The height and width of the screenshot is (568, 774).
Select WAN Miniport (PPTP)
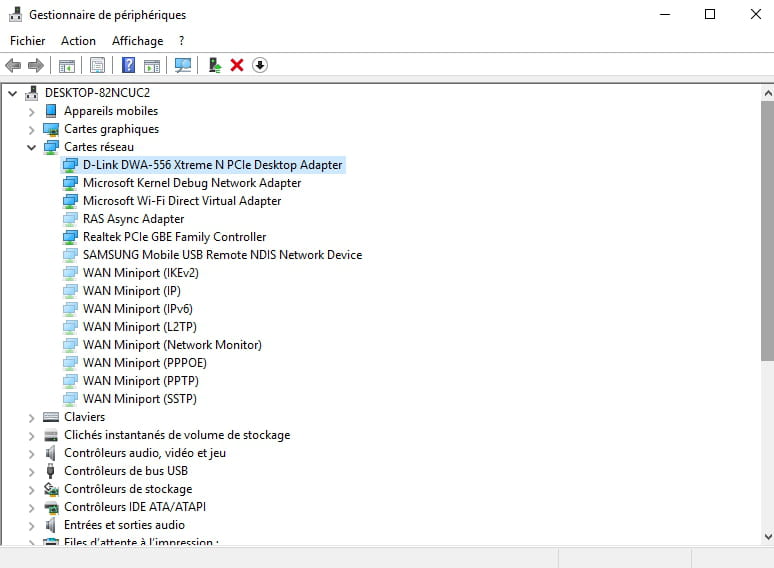pyautogui.click(x=141, y=381)
